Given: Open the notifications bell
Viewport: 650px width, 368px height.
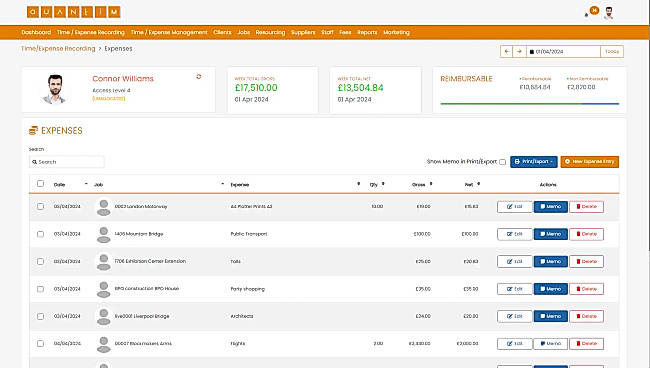Looking at the screenshot, I should [x=587, y=15].
